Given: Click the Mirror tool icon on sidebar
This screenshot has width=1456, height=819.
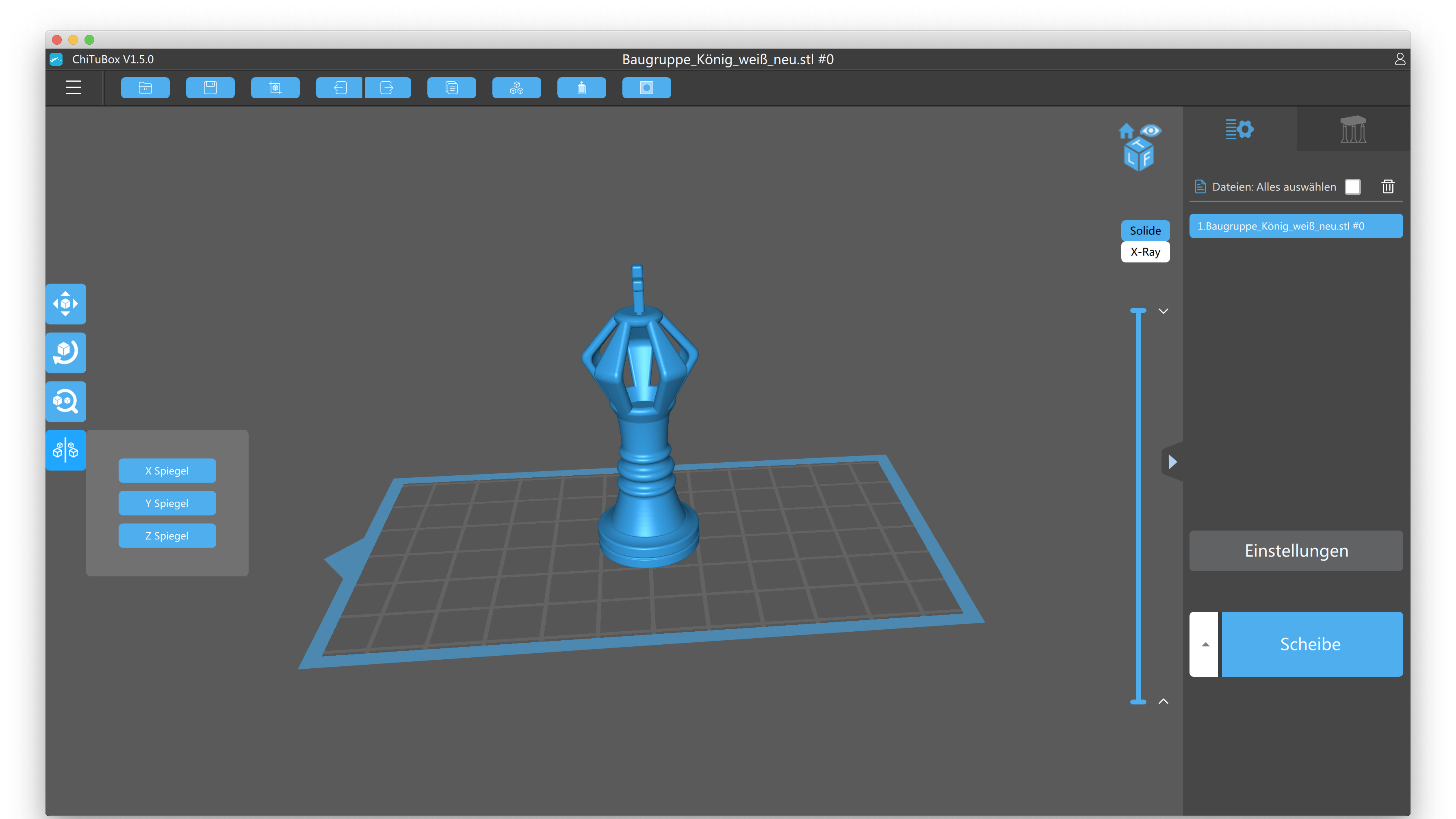Looking at the screenshot, I should (x=65, y=450).
